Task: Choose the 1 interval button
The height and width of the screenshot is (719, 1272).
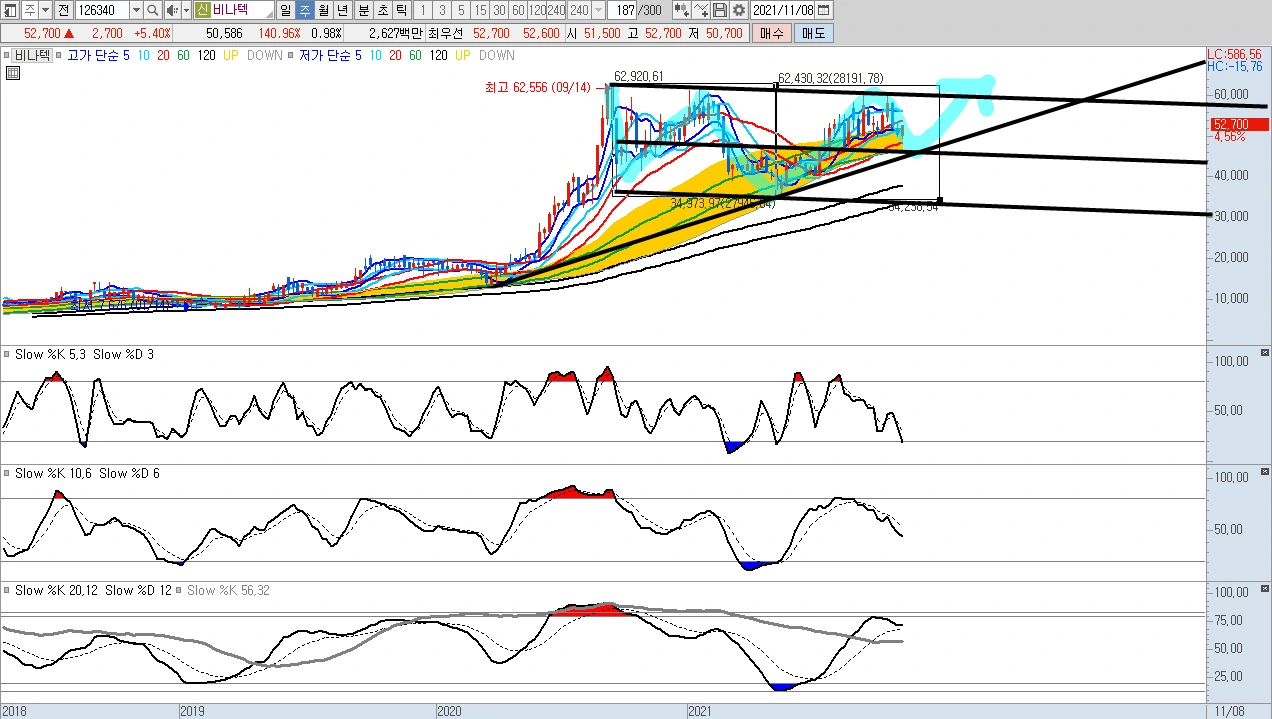Action: pos(423,10)
